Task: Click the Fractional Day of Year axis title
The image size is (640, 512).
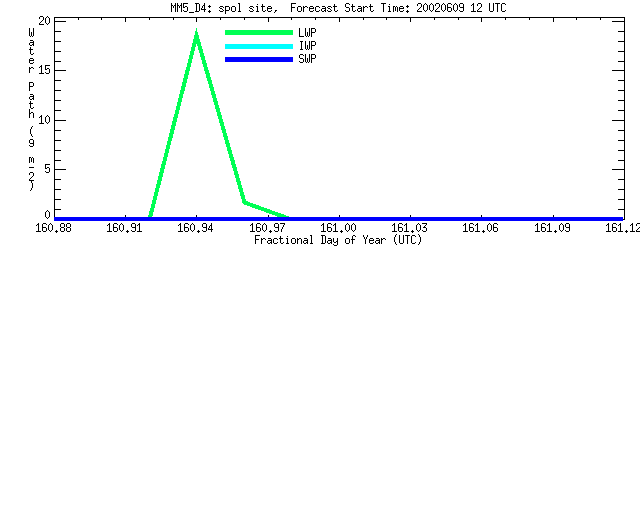Action: (x=338, y=240)
